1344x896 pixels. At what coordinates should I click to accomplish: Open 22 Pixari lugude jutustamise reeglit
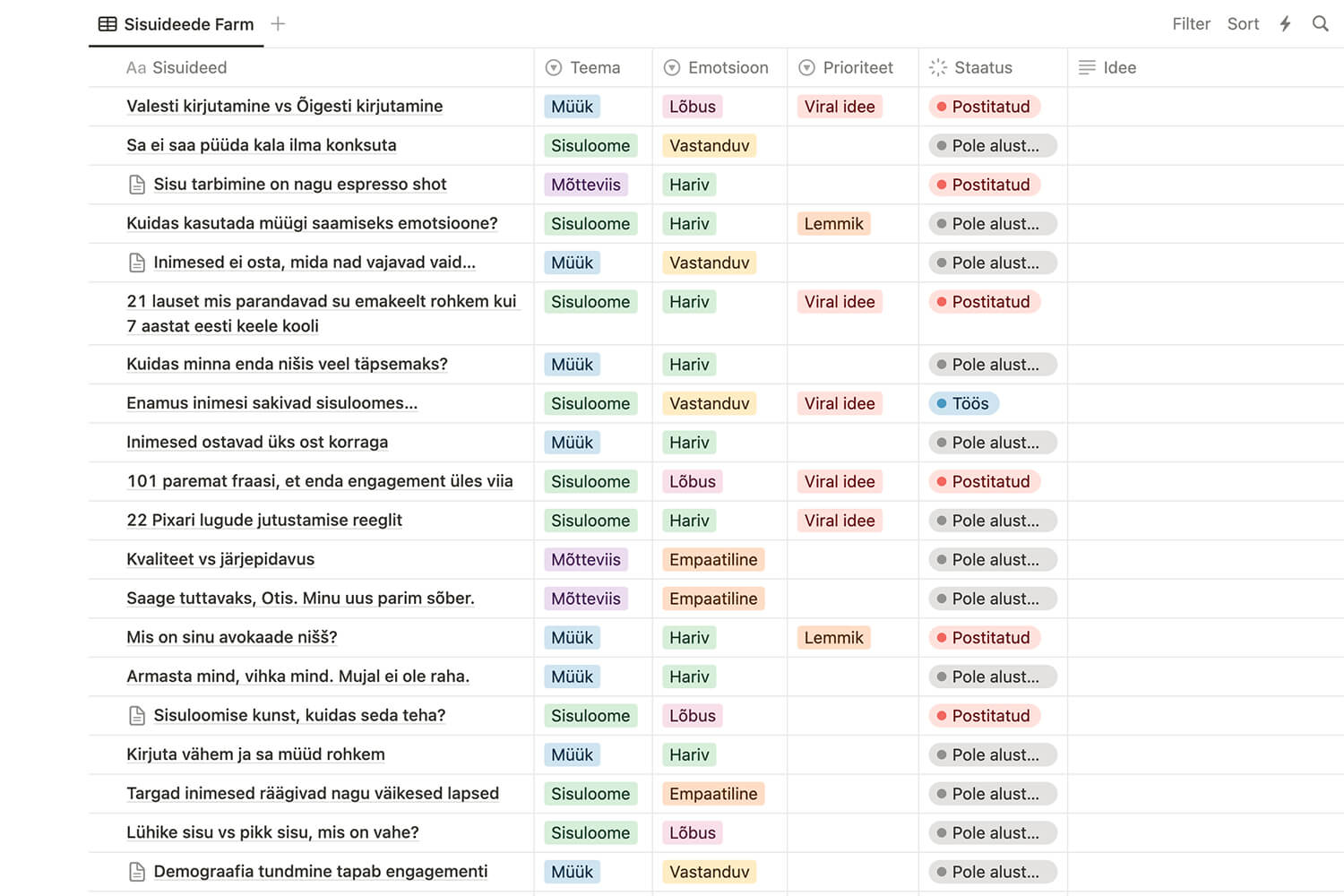point(264,521)
